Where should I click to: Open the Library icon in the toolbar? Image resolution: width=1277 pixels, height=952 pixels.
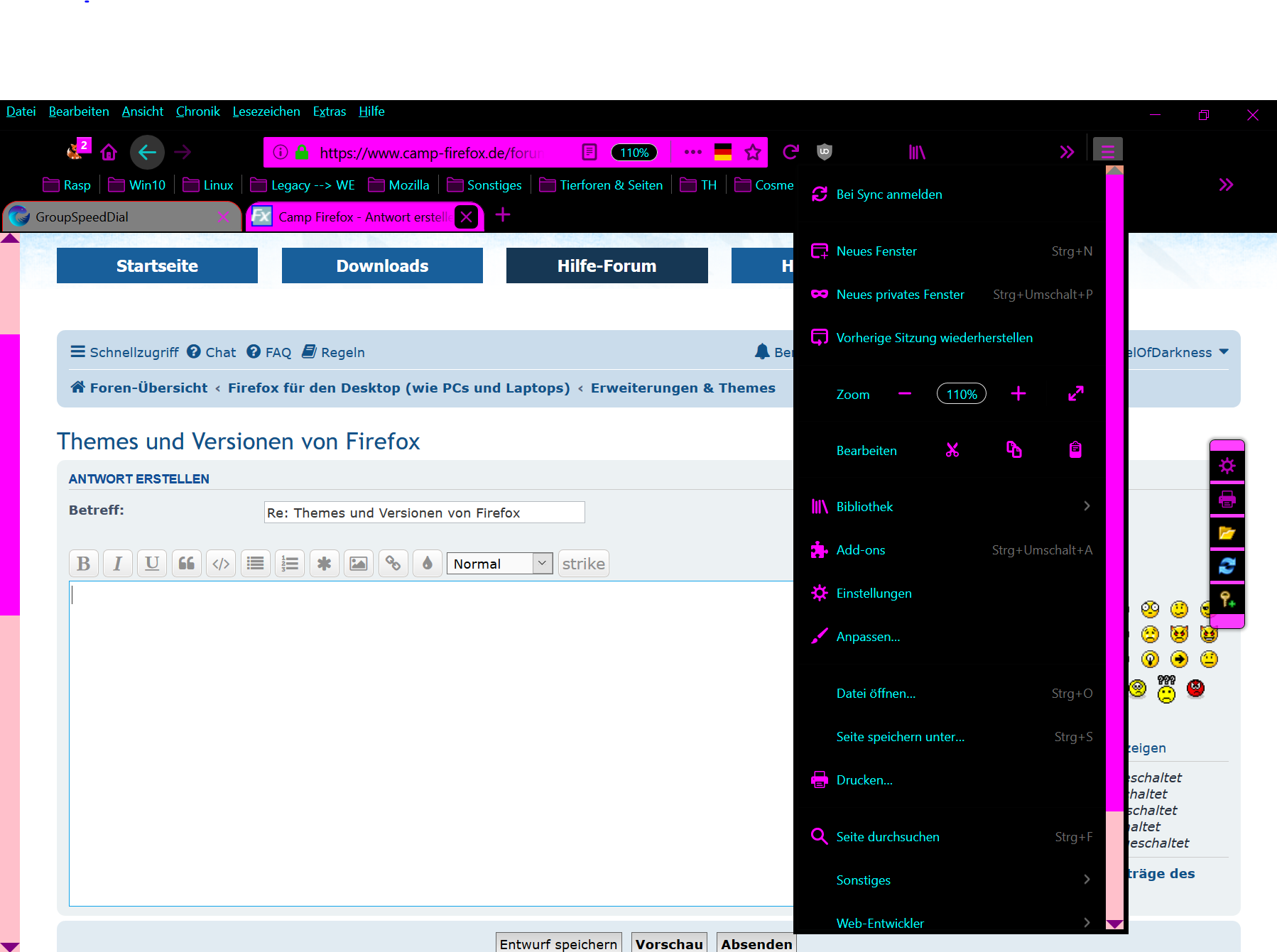click(917, 152)
